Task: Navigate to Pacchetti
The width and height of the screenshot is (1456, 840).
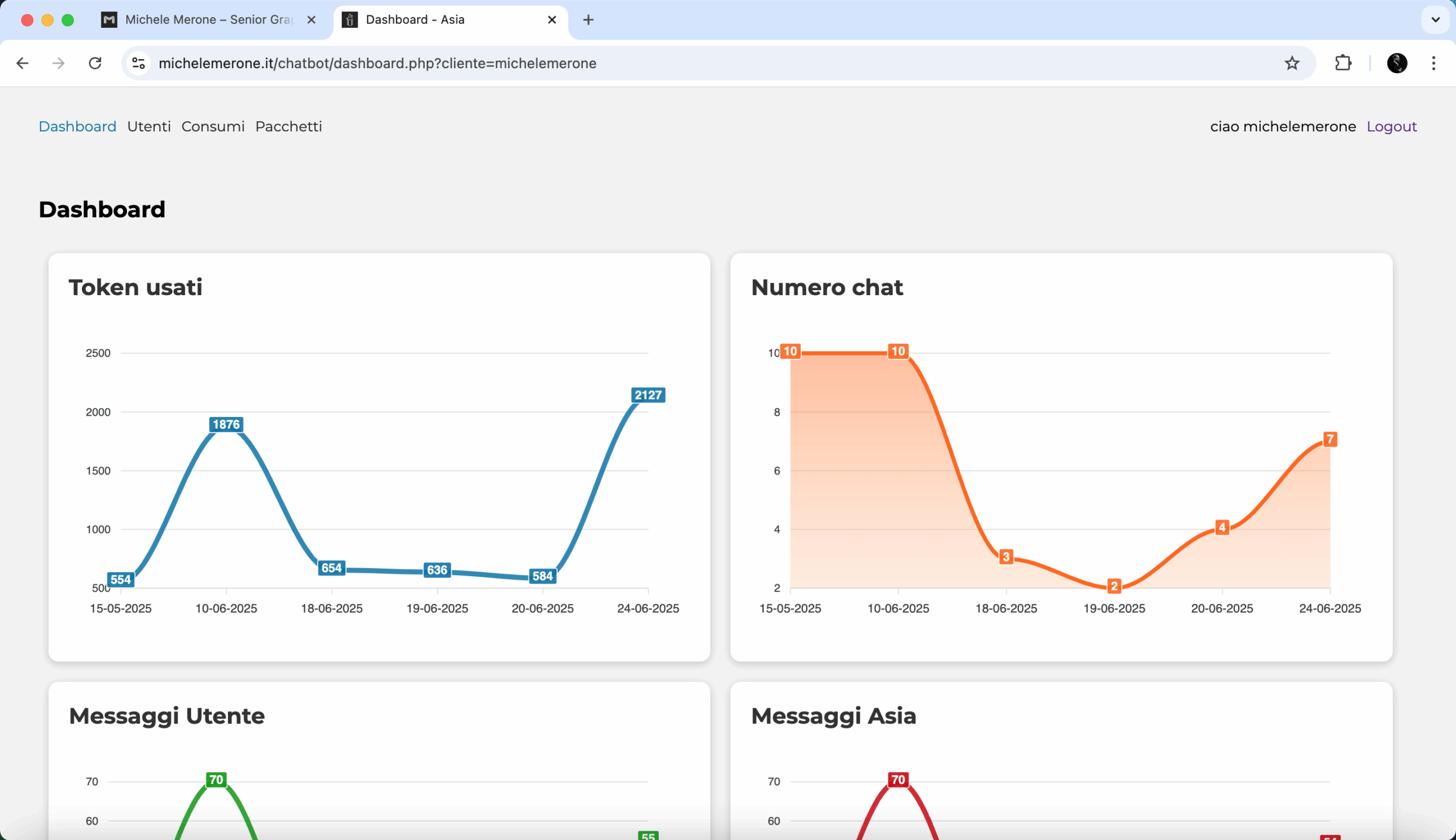Action: 288,126
